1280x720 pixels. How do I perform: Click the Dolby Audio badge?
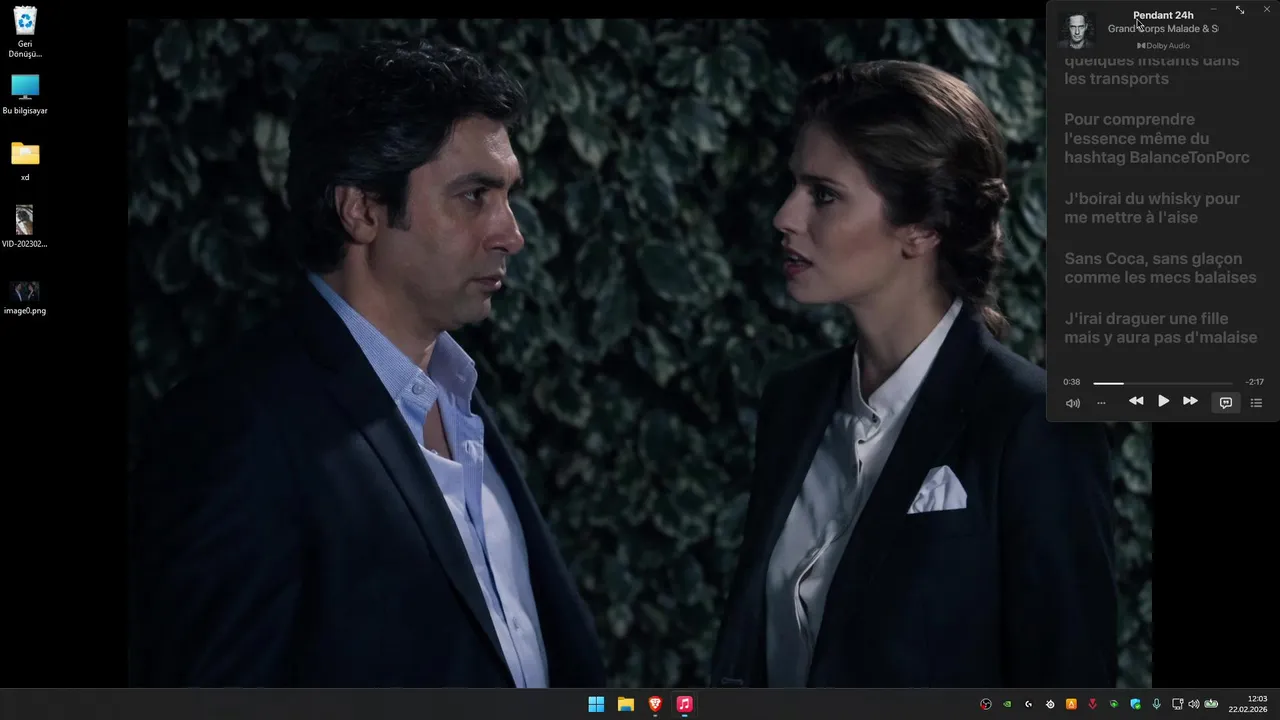(1163, 46)
